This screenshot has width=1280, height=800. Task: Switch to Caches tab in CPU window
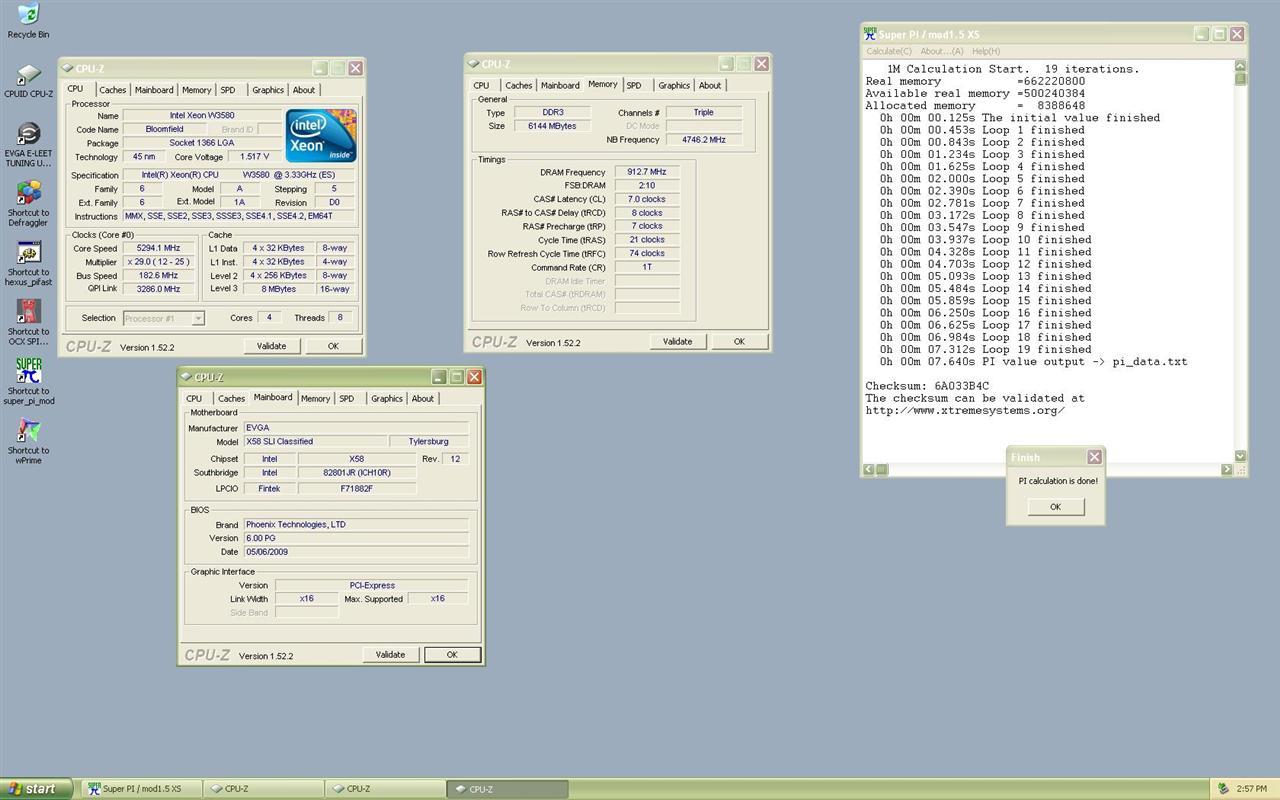click(113, 90)
